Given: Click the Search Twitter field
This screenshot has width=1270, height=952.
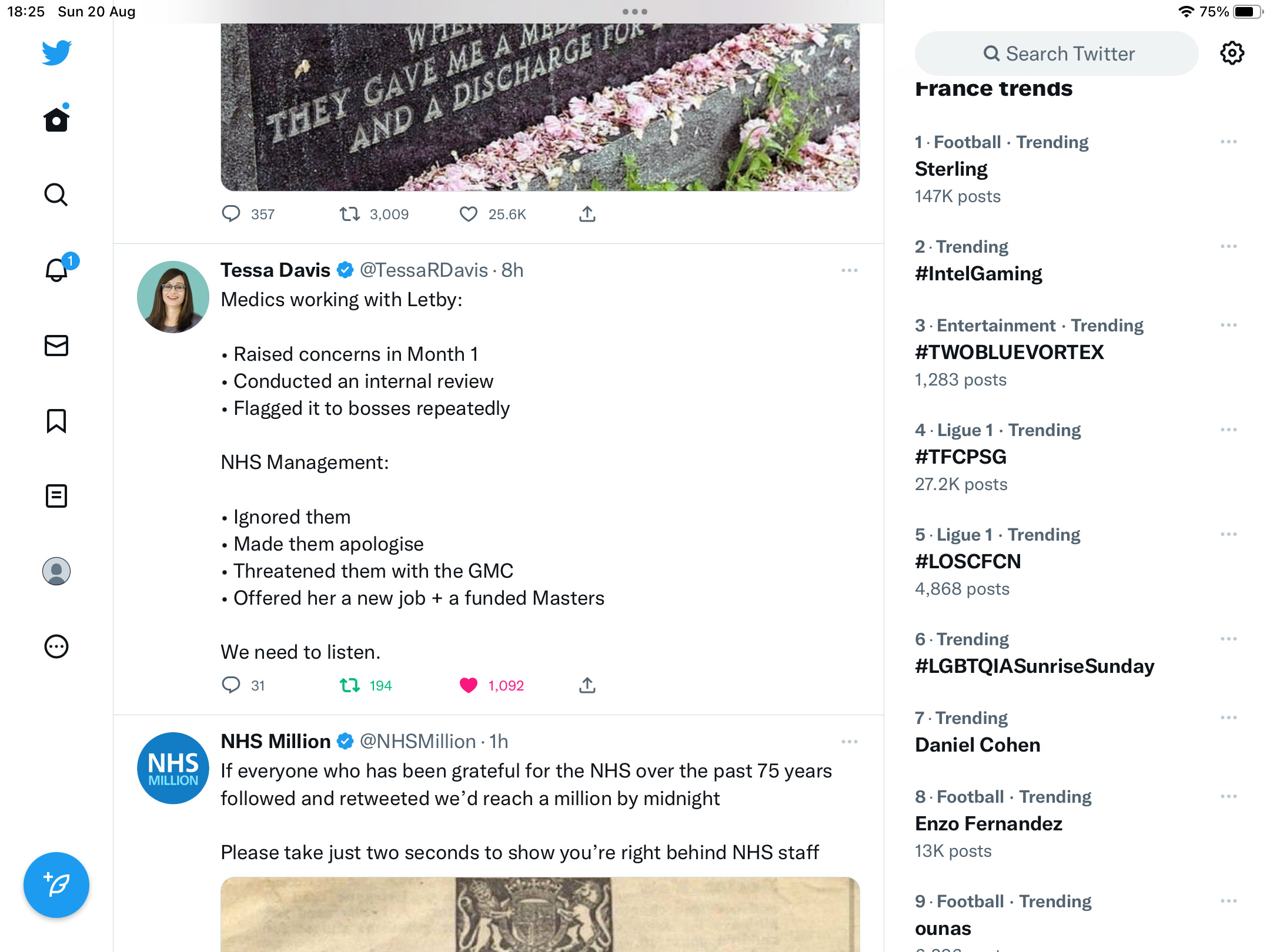Looking at the screenshot, I should click(1057, 53).
